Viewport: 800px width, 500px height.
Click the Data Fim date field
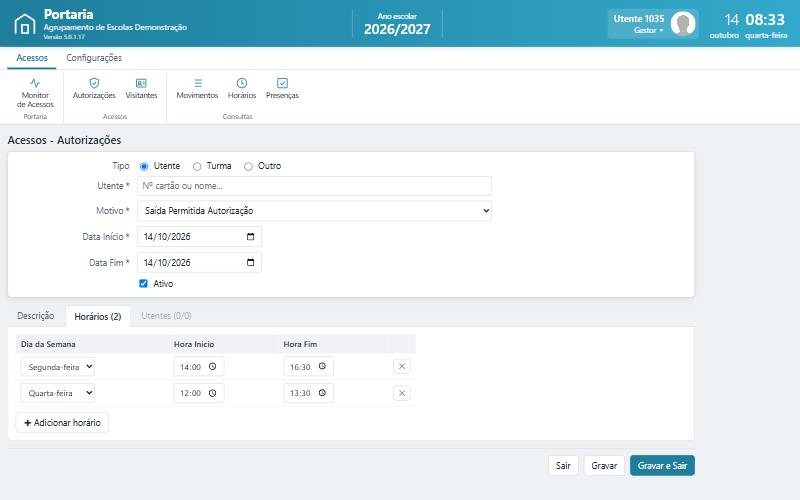199,263
